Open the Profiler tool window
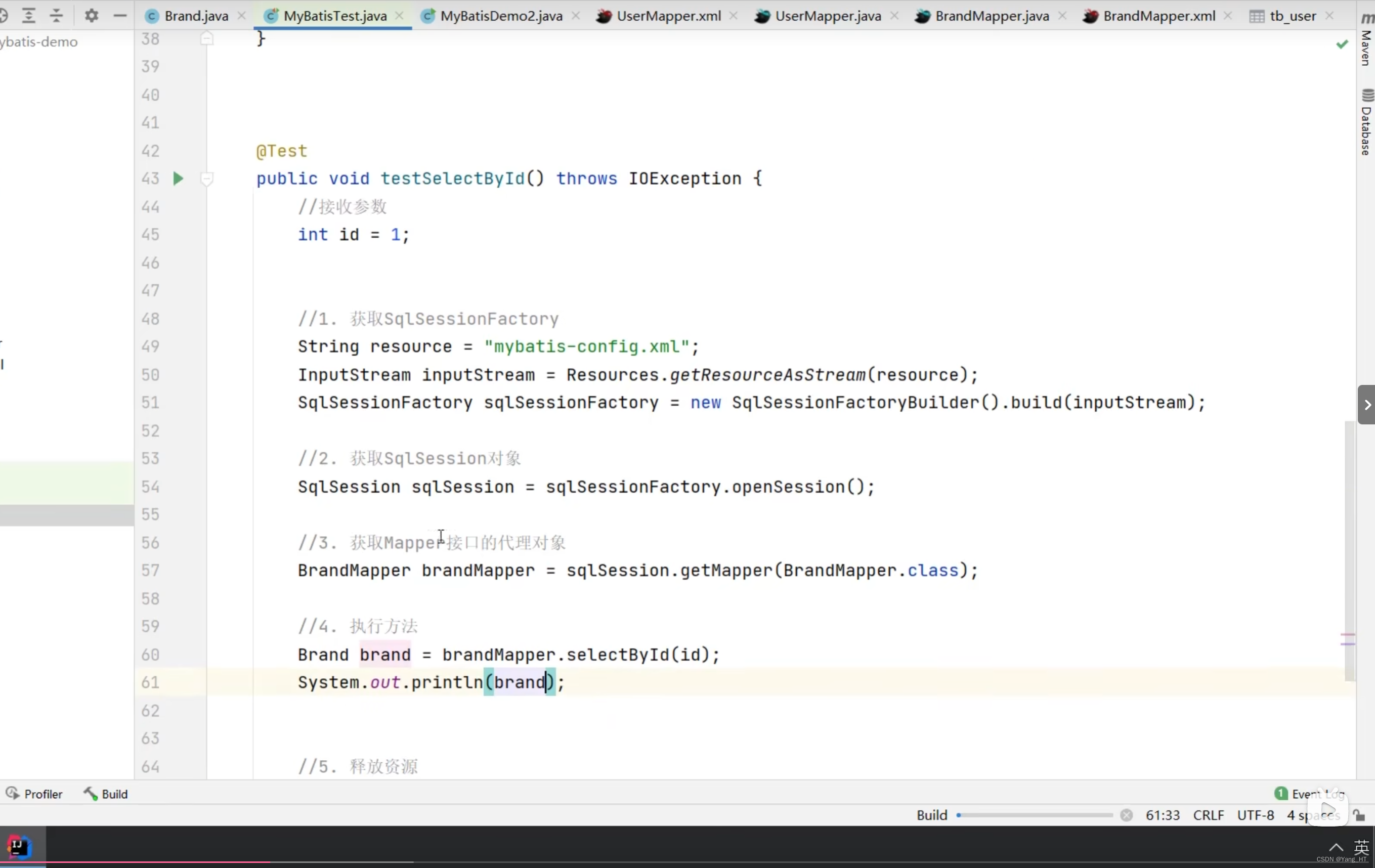1375x868 pixels. pyautogui.click(x=34, y=794)
